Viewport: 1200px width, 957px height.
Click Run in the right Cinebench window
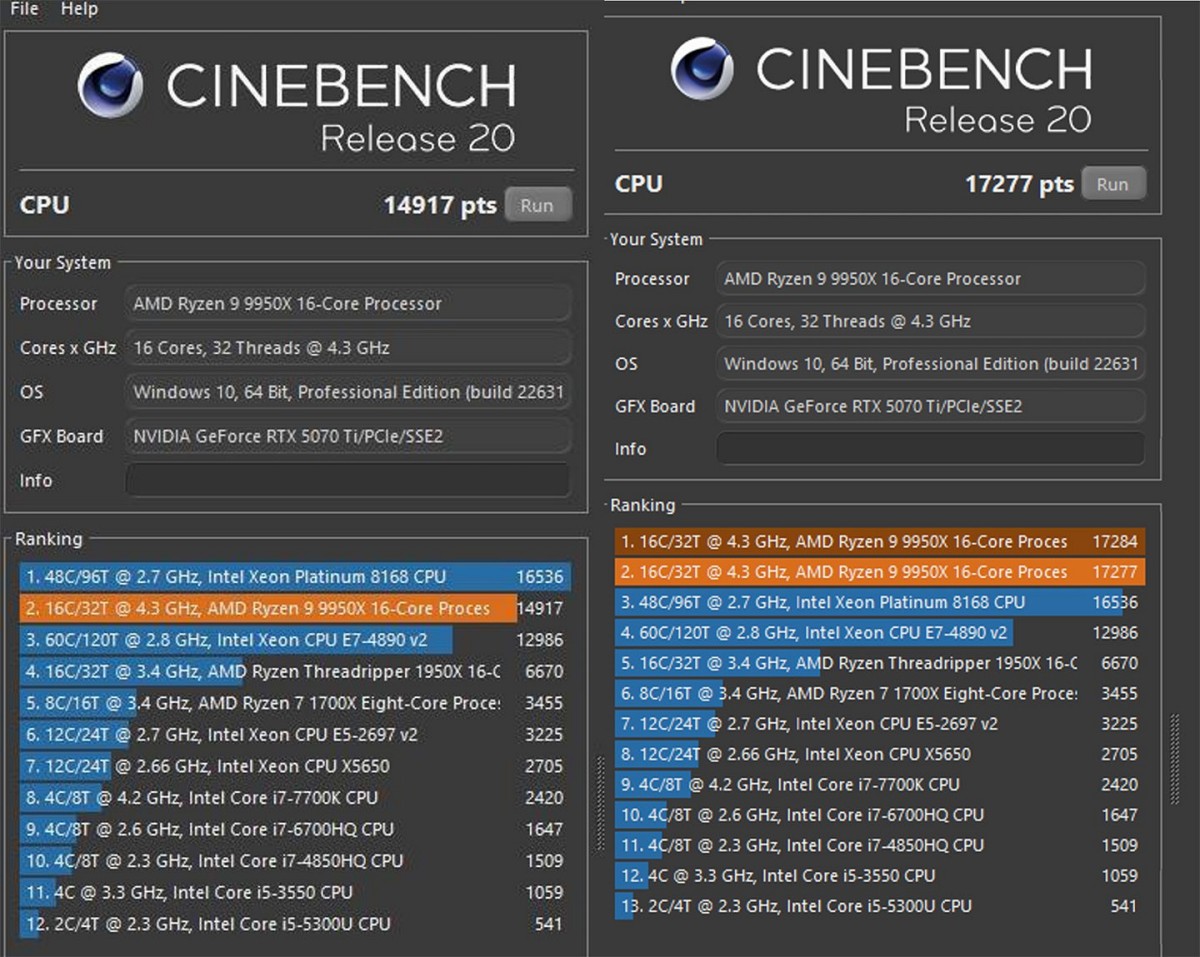click(x=1113, y=183)
